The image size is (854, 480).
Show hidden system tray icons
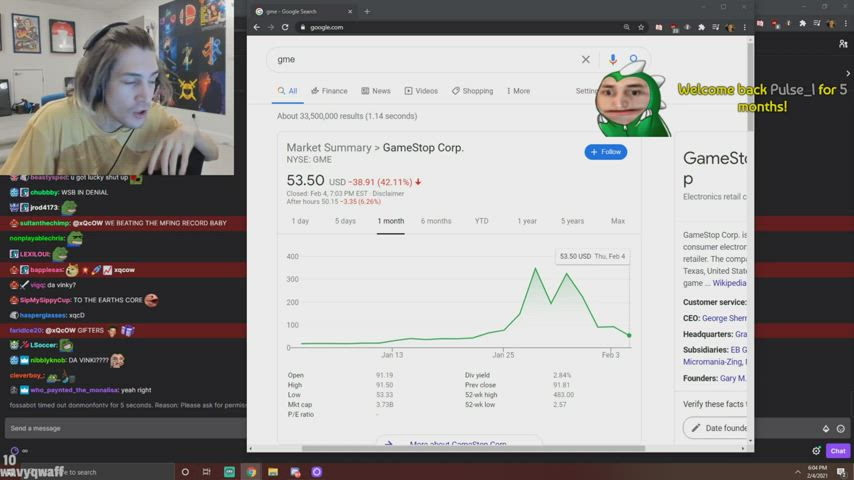[x=797, y=472]
